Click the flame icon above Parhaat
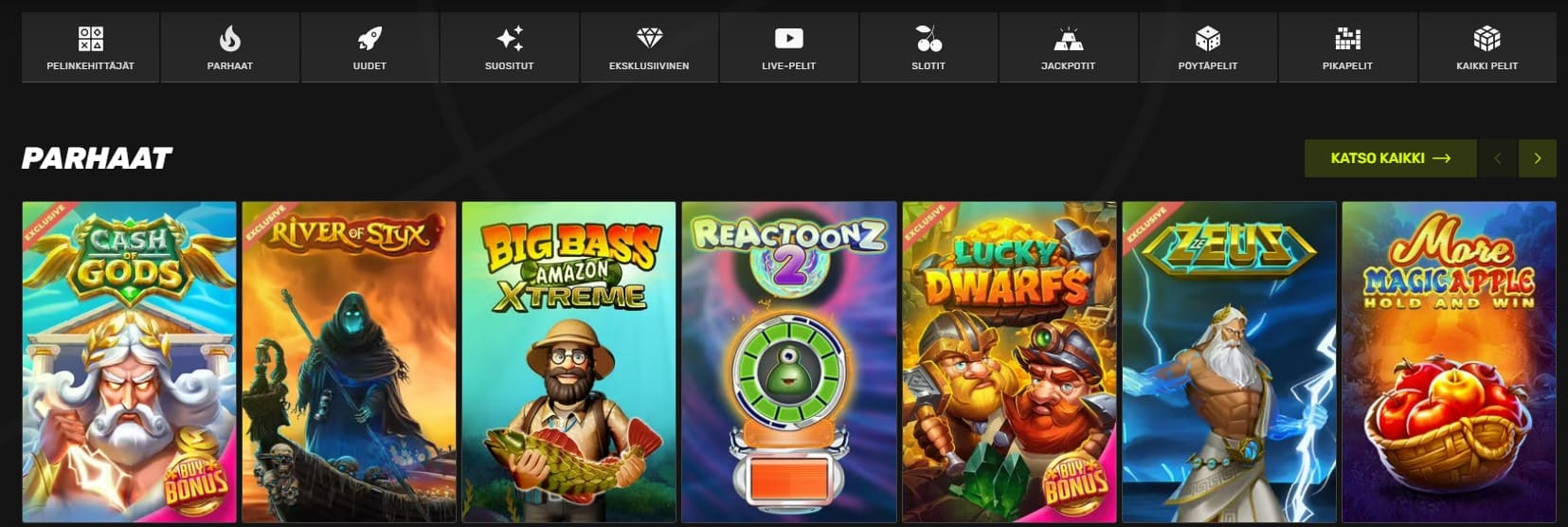This screenshot has height=527, width=1568. point(230,39)
